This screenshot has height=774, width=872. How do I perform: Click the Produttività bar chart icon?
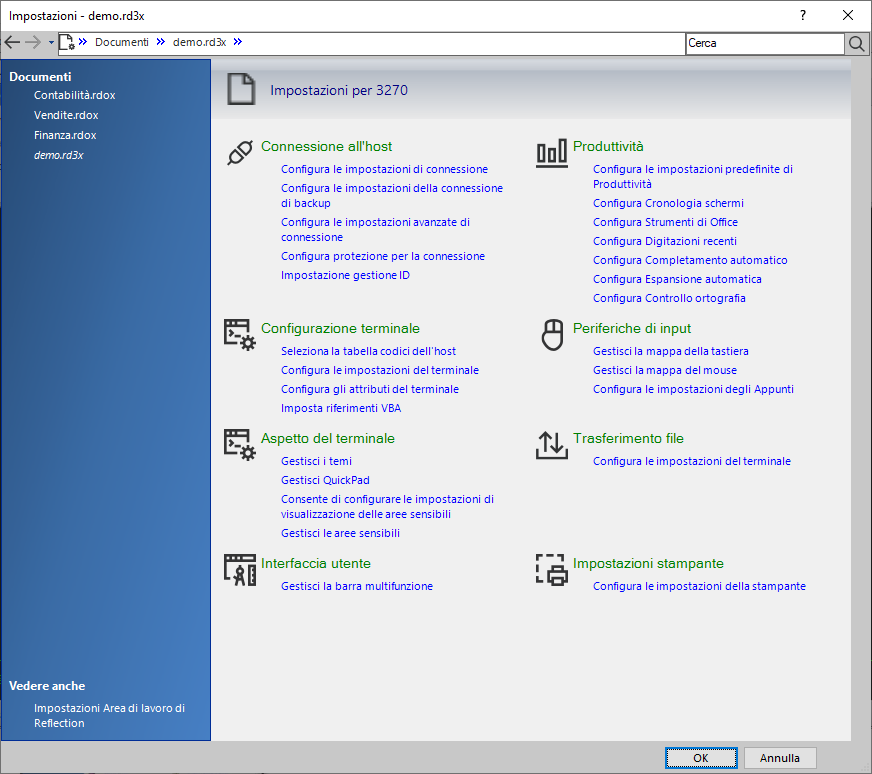[x=551, y=153]
